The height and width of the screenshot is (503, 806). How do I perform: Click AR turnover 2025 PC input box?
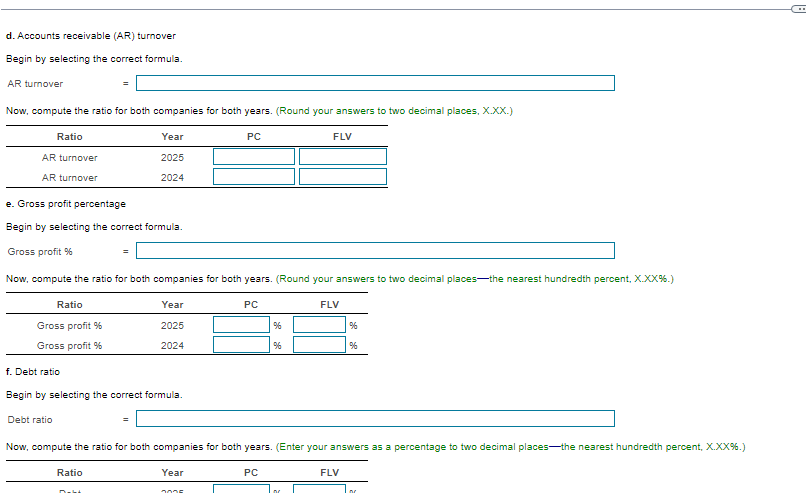click(254, 157)
